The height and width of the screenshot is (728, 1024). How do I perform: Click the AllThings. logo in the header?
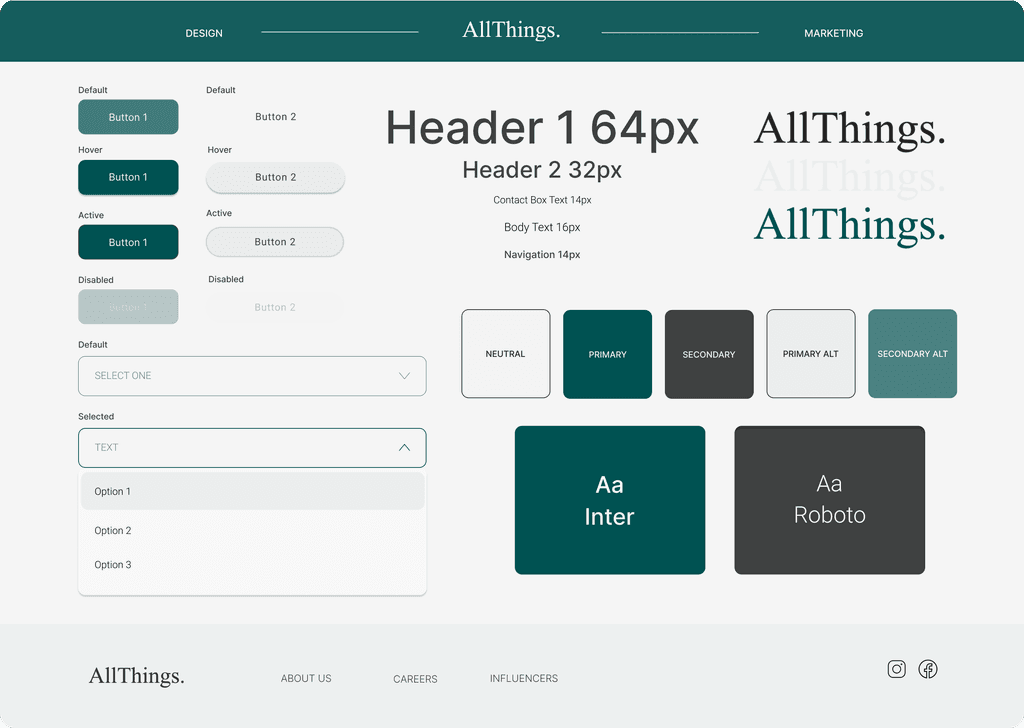click(x=511, y=30)
